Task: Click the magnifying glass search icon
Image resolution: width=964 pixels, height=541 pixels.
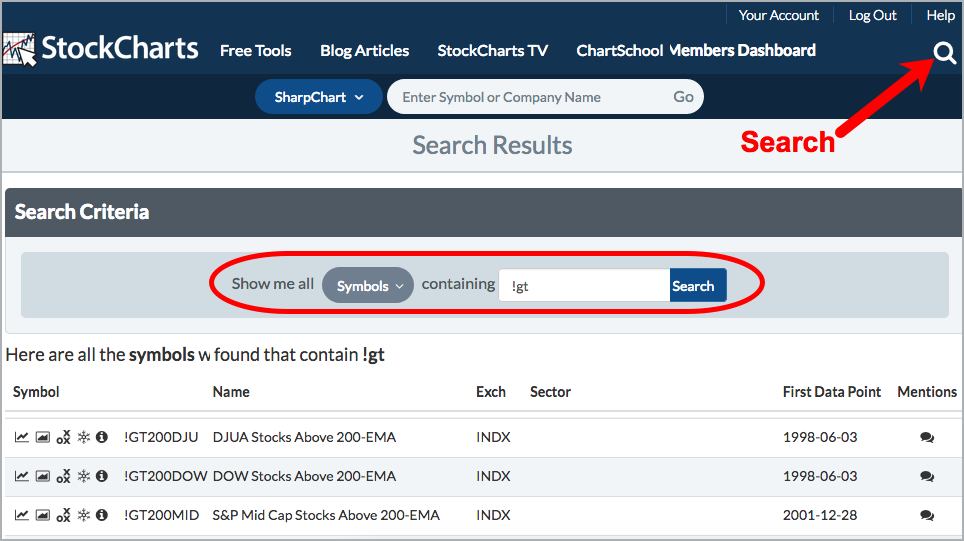Action: point(943,53)
